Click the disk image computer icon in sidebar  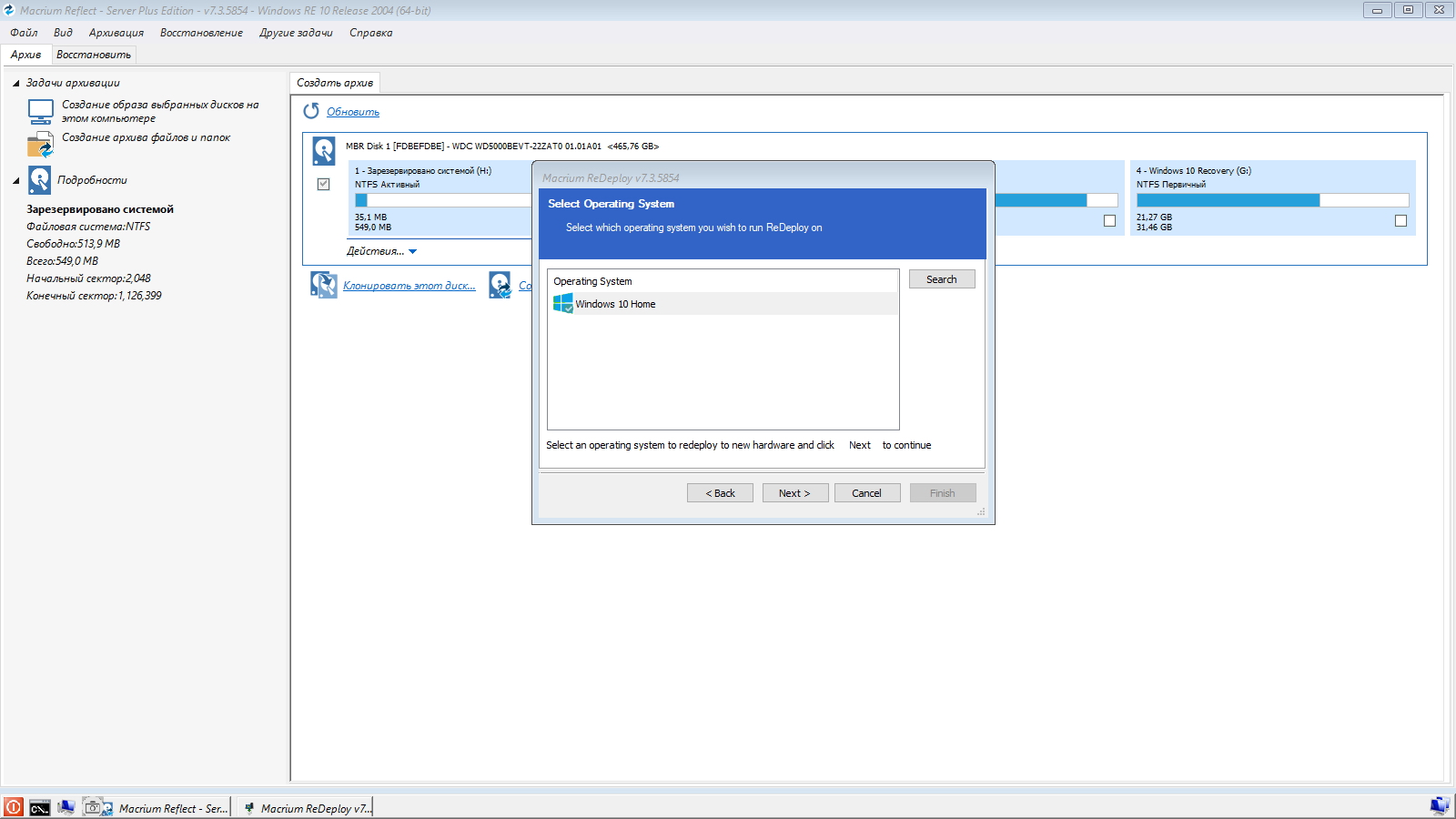point(41,111)
